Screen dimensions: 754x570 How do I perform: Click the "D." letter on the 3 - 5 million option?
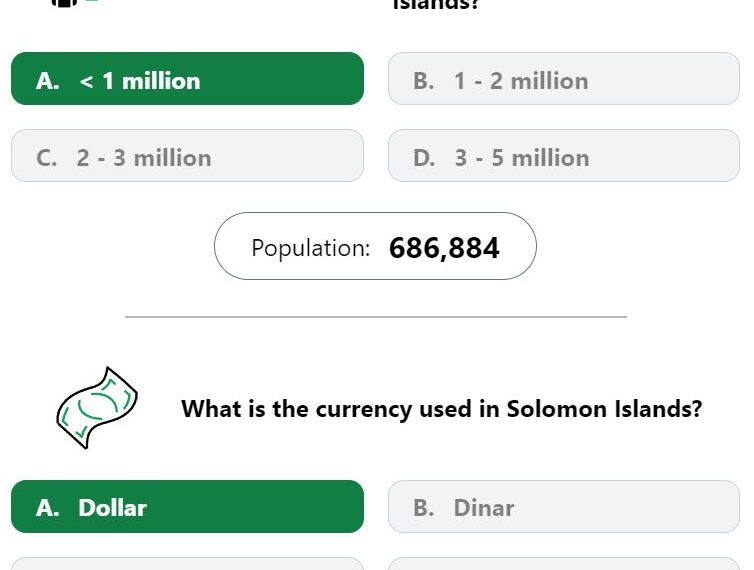424,158
